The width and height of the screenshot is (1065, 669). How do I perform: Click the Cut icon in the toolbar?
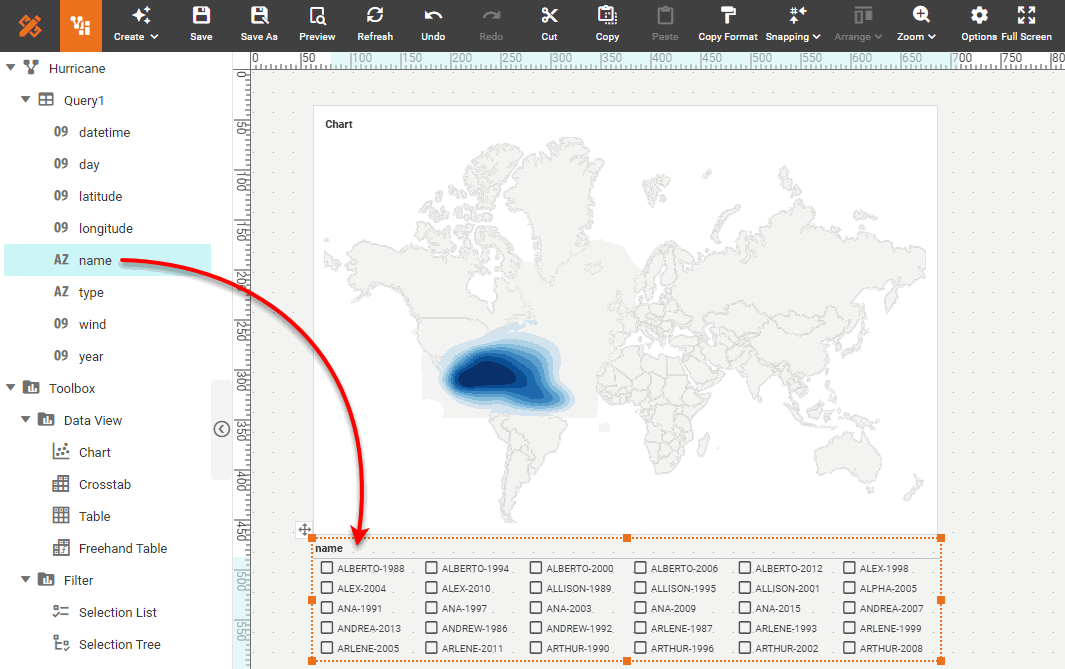coord(549,24)
